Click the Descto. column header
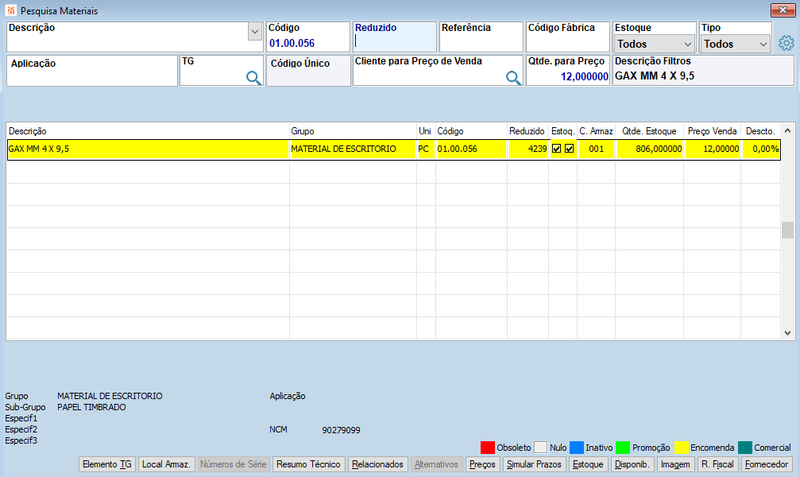Image resolution: width=800 pixels, height=477 pixels. [x=760, y=131]
